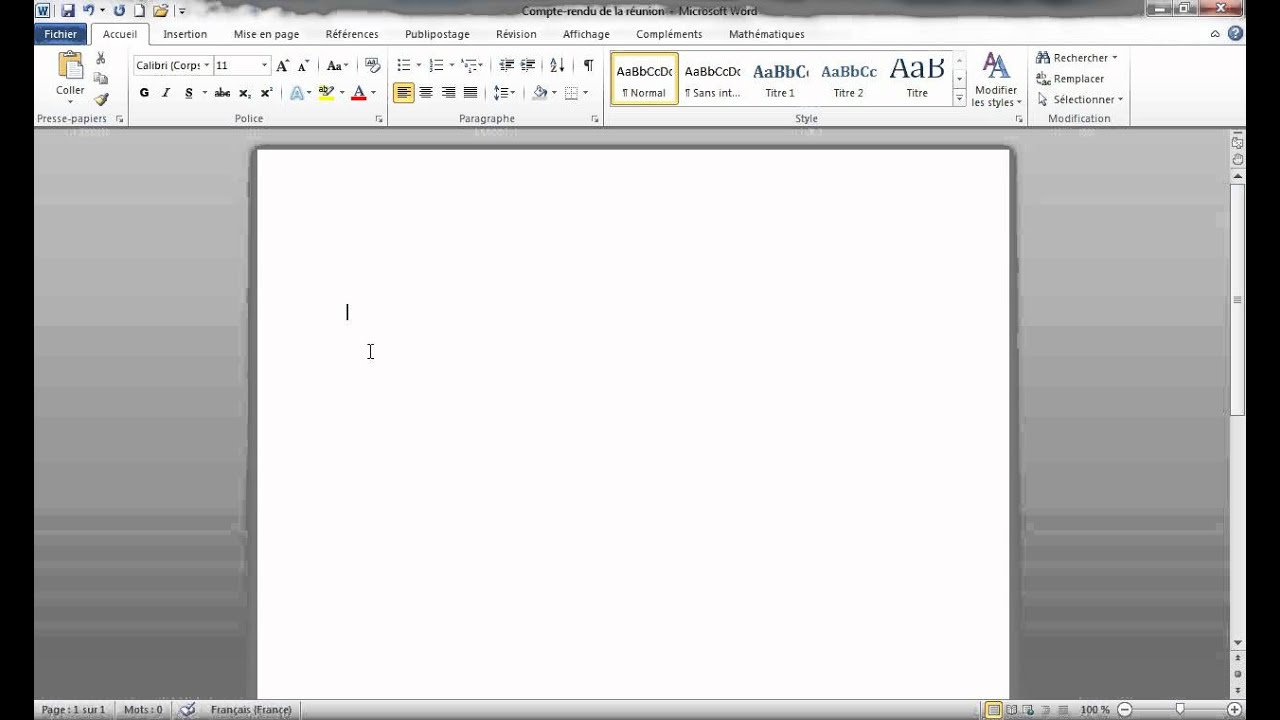Open the Police dialog launcher

click(x=379, y=119)
